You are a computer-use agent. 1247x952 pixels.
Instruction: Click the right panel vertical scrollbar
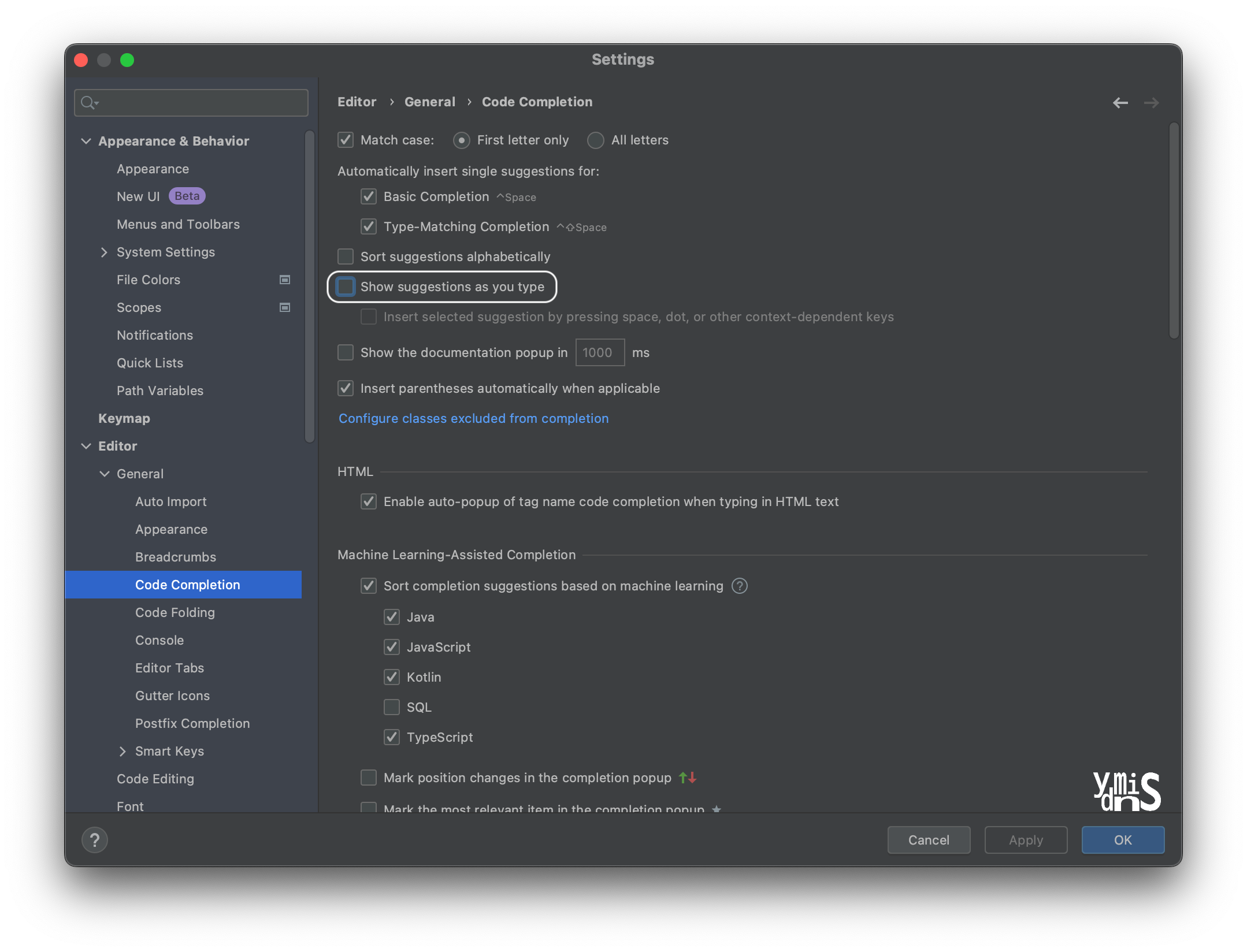(x=1174, y=231)
